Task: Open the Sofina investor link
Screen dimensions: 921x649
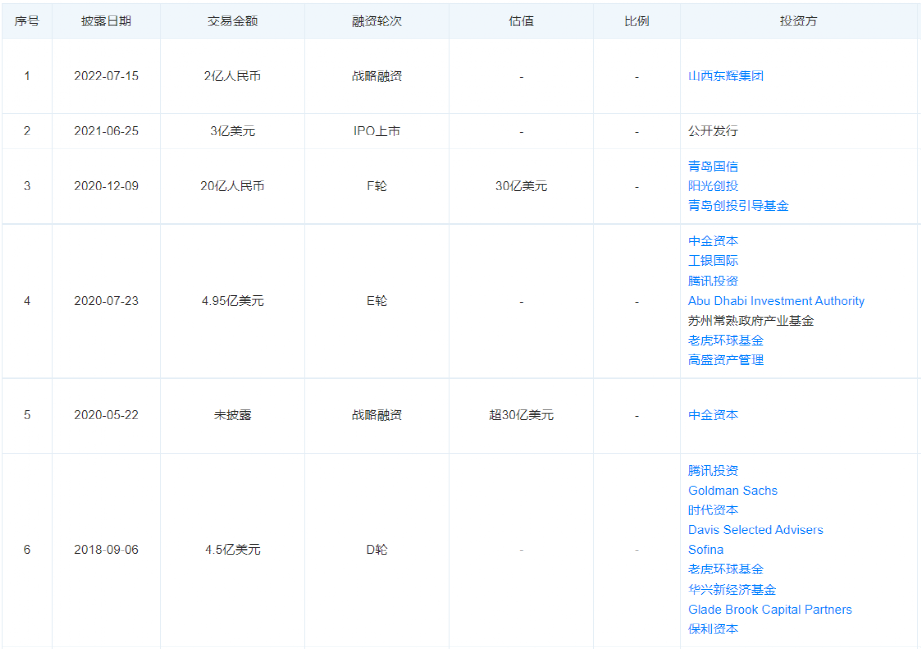Action: [x=705, y=550]
